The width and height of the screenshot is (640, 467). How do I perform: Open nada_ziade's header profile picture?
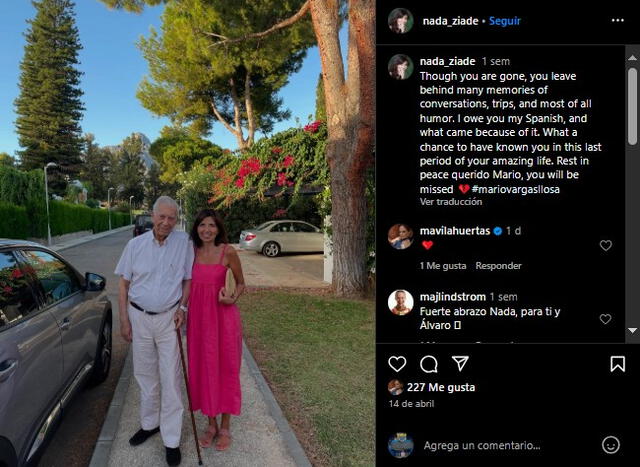tap(400, 20)
